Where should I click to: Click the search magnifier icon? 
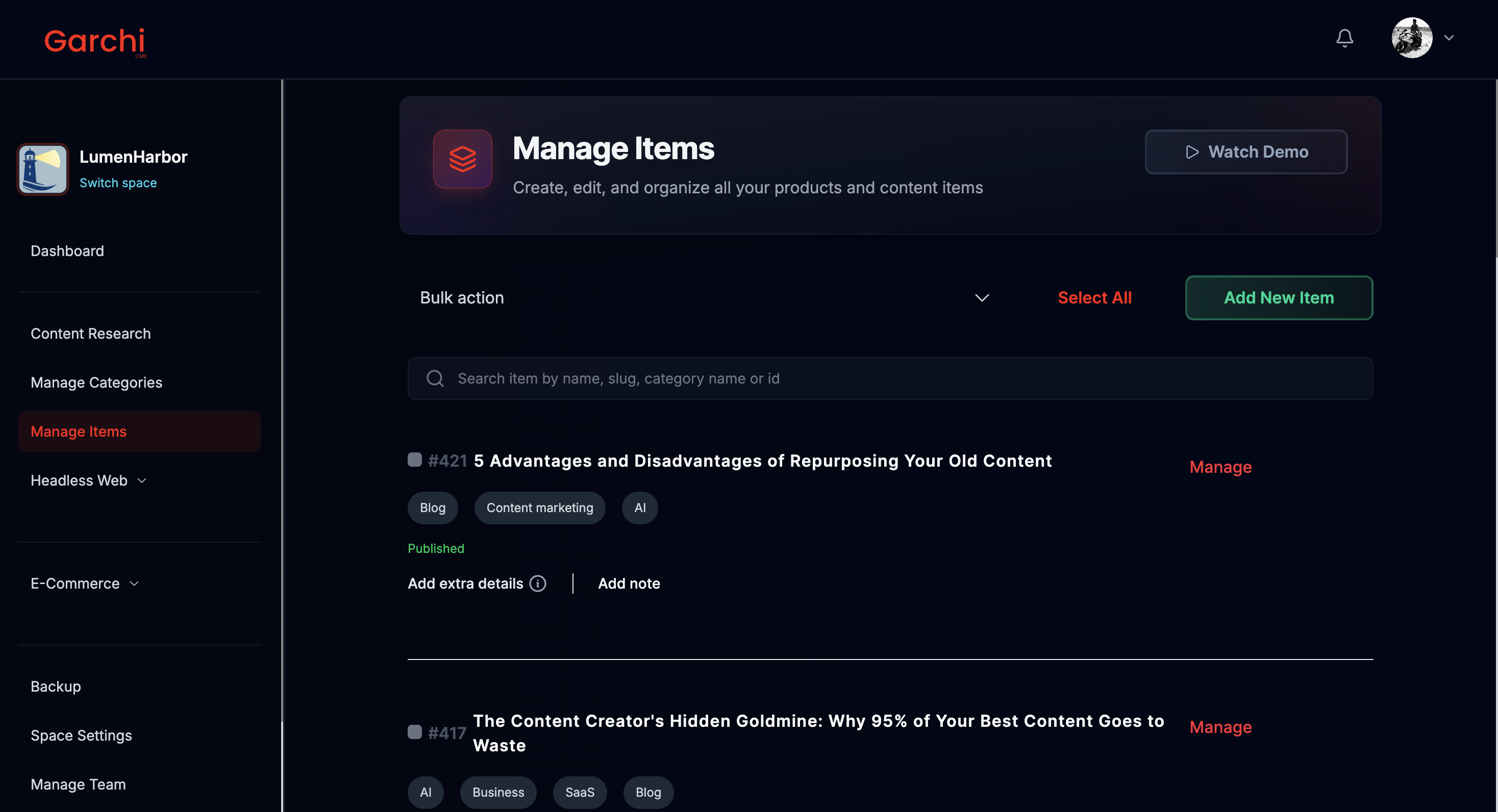coord(435,378)
